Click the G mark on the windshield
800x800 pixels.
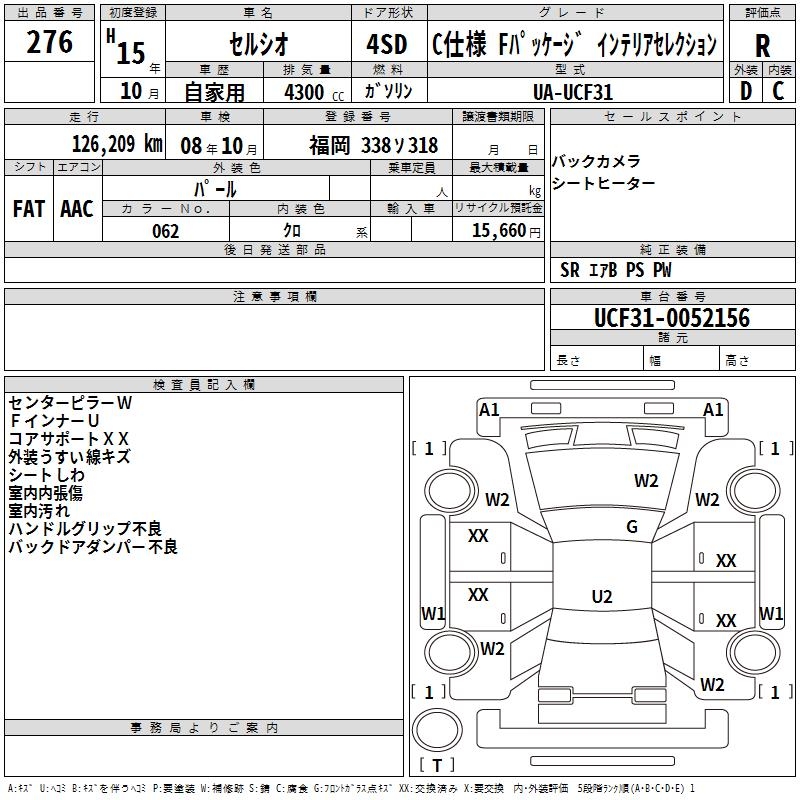coord(632,527)
